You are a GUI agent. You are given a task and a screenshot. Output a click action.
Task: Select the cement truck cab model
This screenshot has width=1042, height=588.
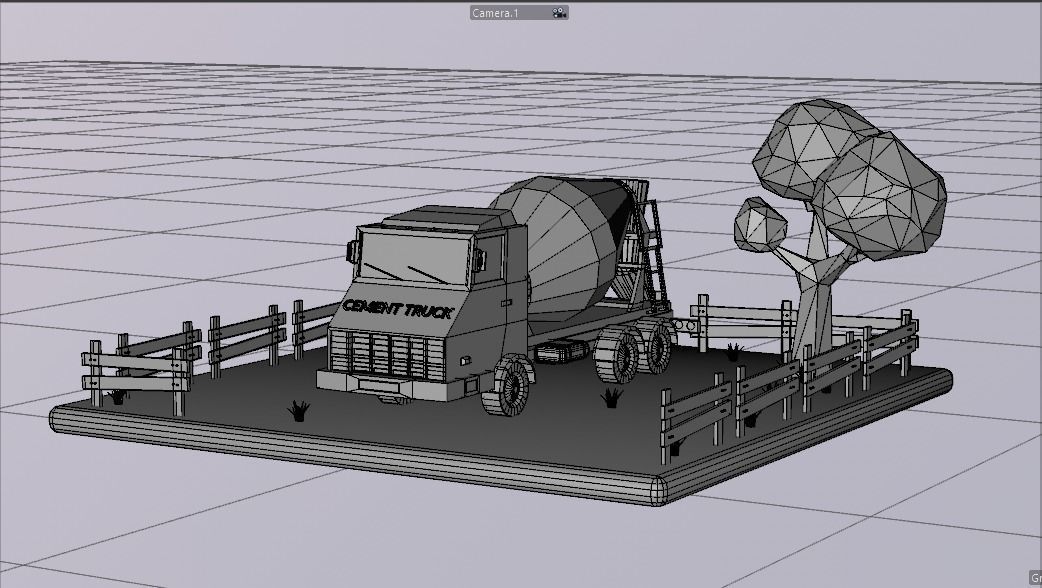pyautogui.click(x=422, y=302)
